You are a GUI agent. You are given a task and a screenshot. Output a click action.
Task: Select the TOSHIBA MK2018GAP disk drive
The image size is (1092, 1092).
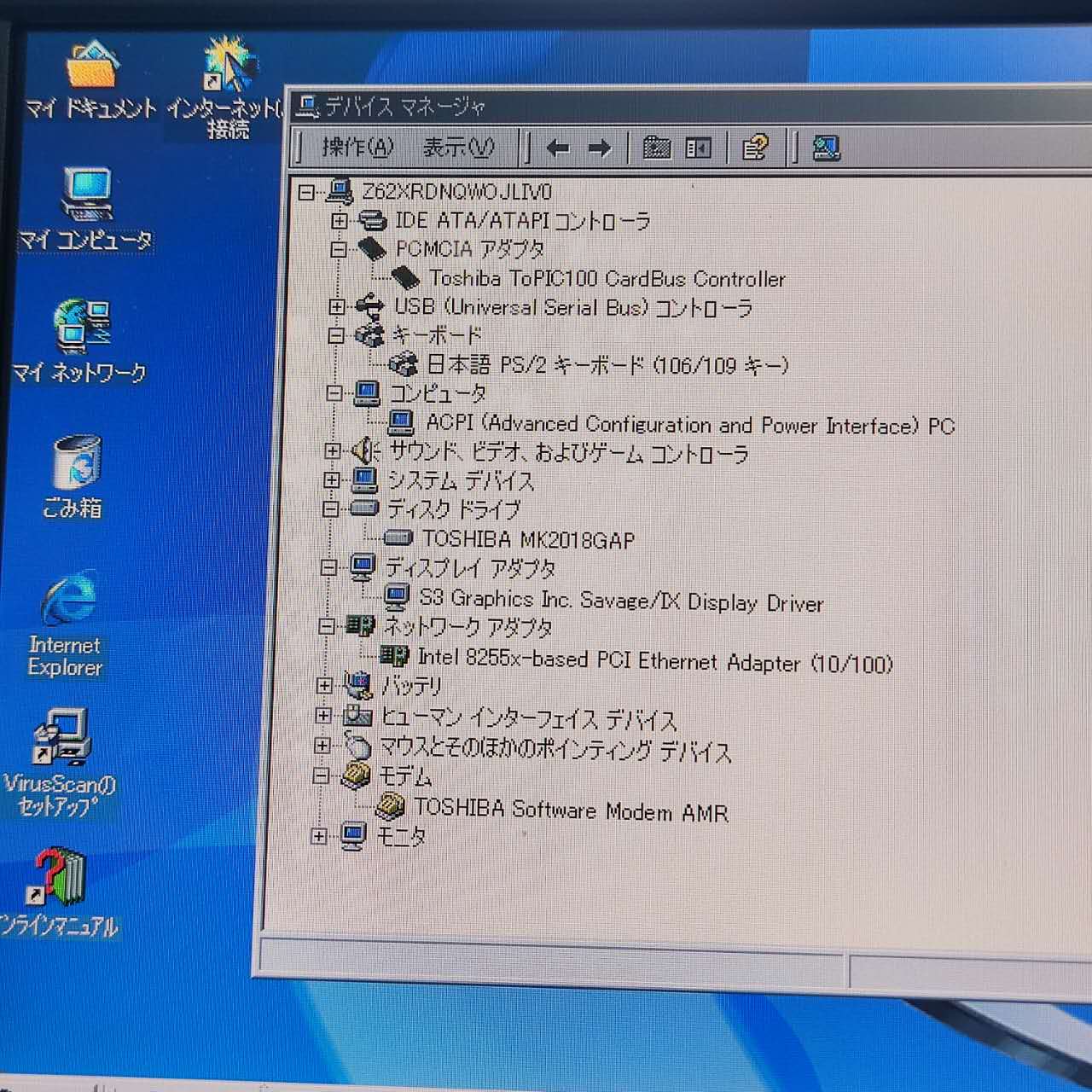tap(528, 539)
